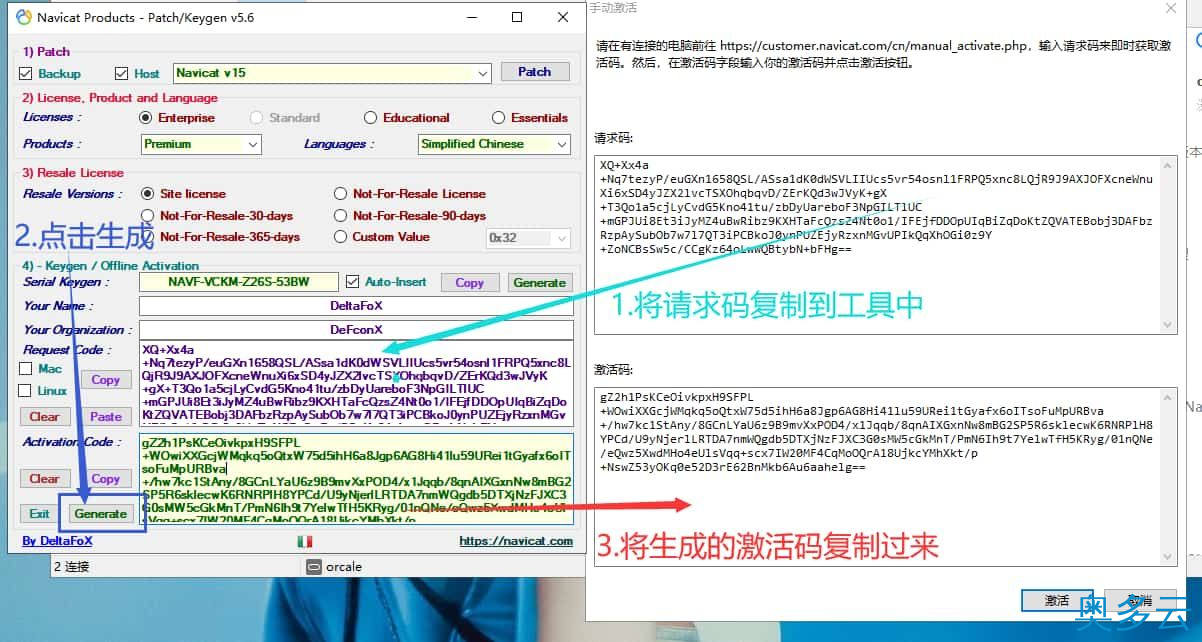Click the '2) License, Product and Language' heading
The width and height of the screenshot is (1202, 642).
coord(119,98)
